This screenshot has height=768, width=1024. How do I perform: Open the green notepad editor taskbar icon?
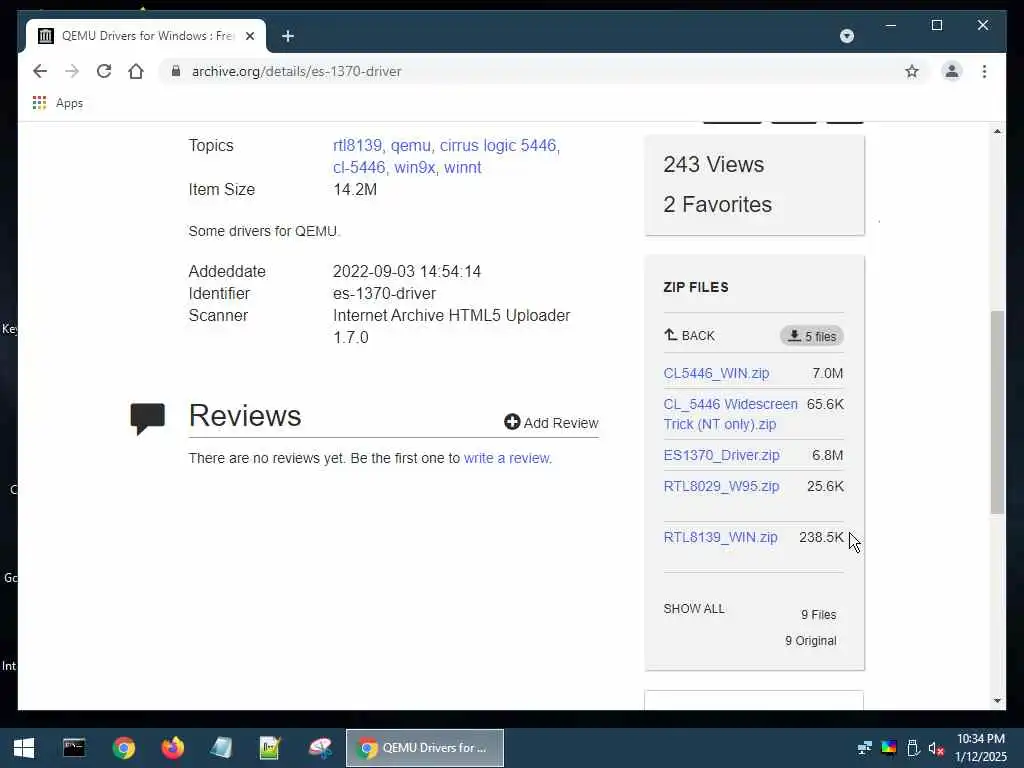point(270,748)
